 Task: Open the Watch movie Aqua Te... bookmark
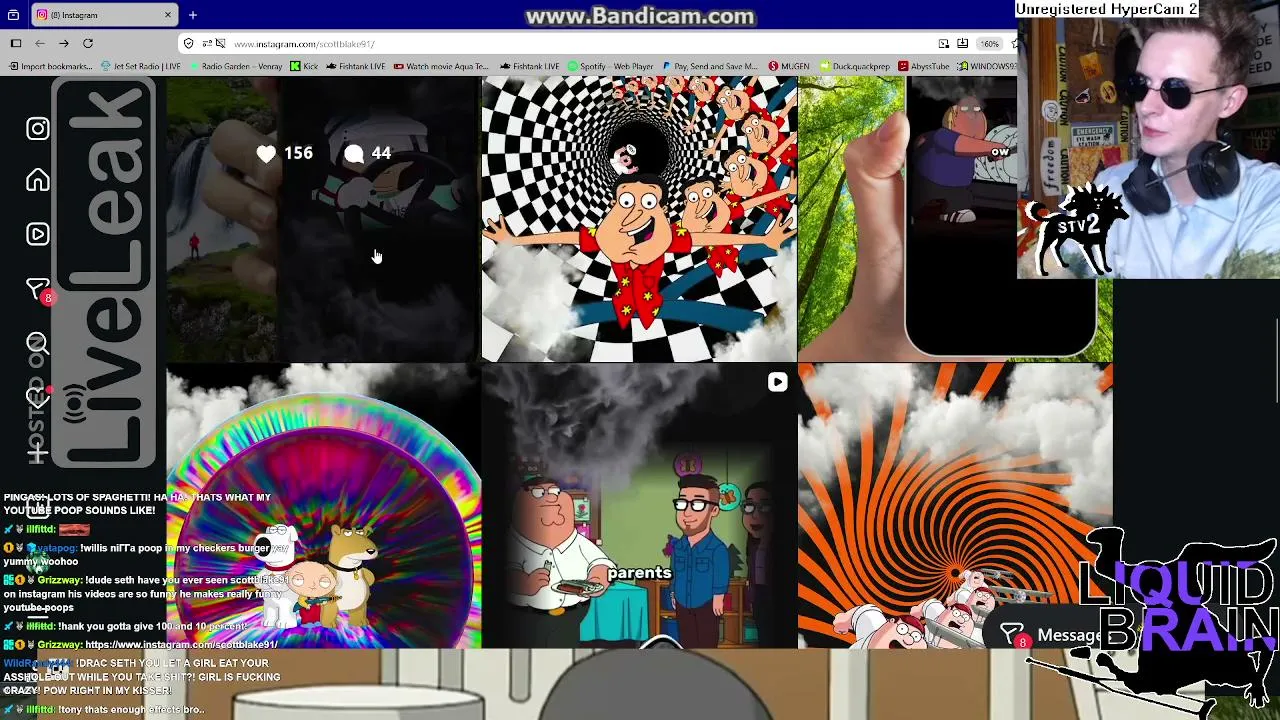441,66
